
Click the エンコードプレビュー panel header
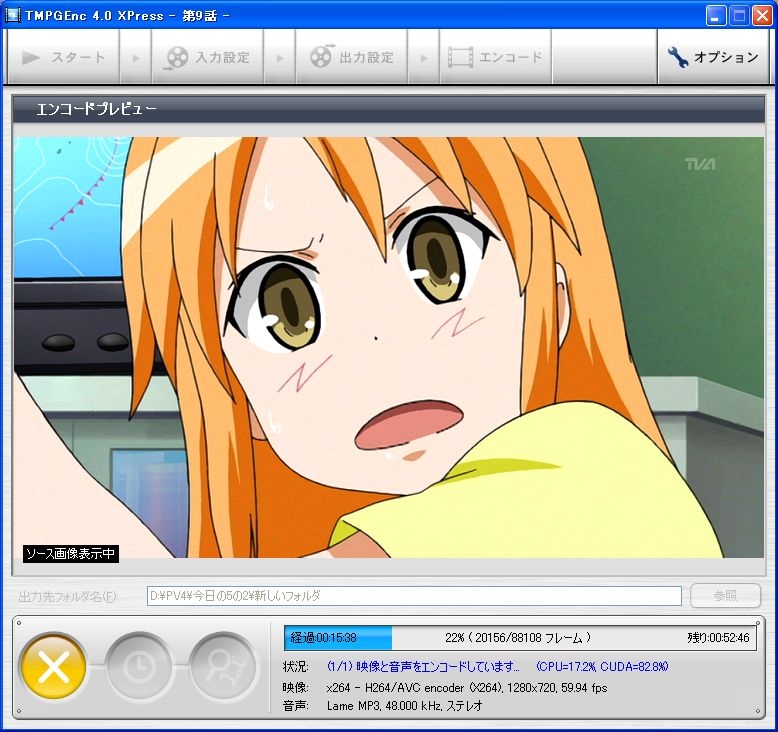pos(389,109)
